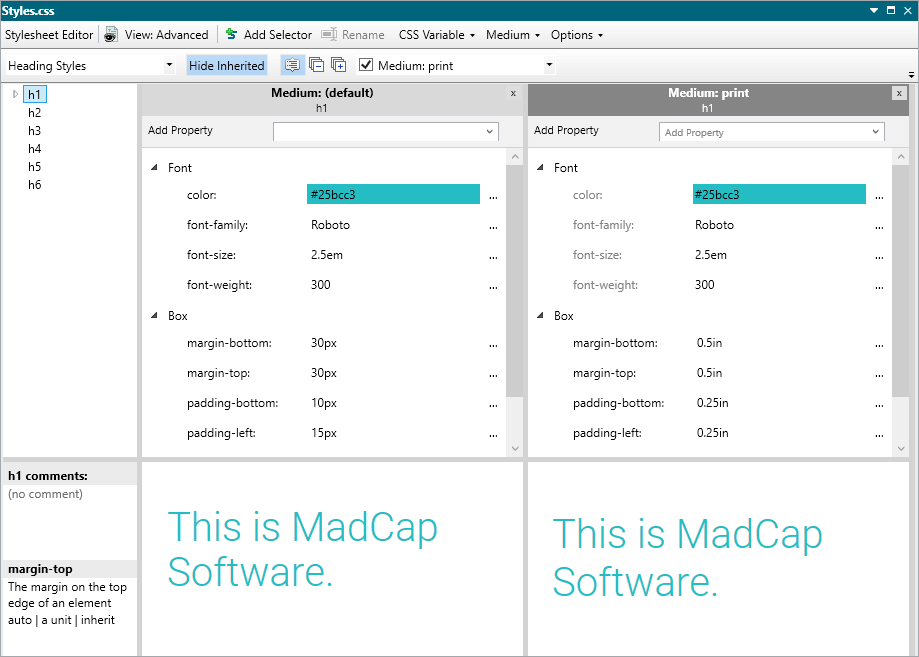Image resolution: width=919 pixels, height=657 pixels.
Task: Select the h5 style
Action: click(35, 167)
